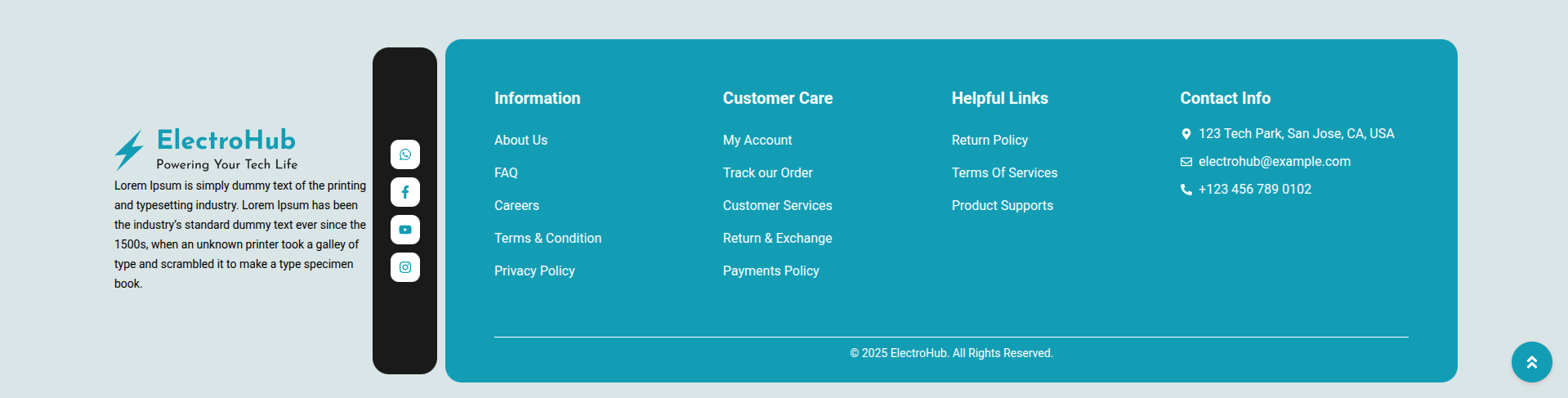Image resolution: width=1568 pixels, height=398 pixels.
Task: Open the WhatsApp social icon
Action: point(405,154)
